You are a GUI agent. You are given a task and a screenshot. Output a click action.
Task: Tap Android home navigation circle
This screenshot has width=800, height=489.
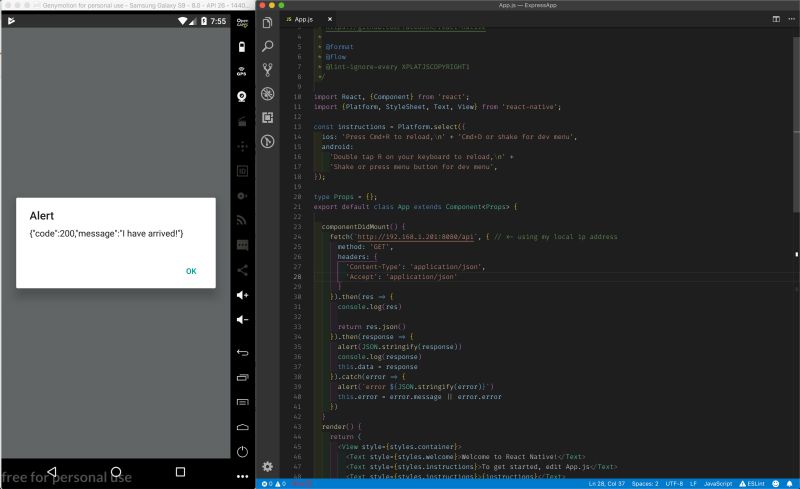[x=116, y=472]
